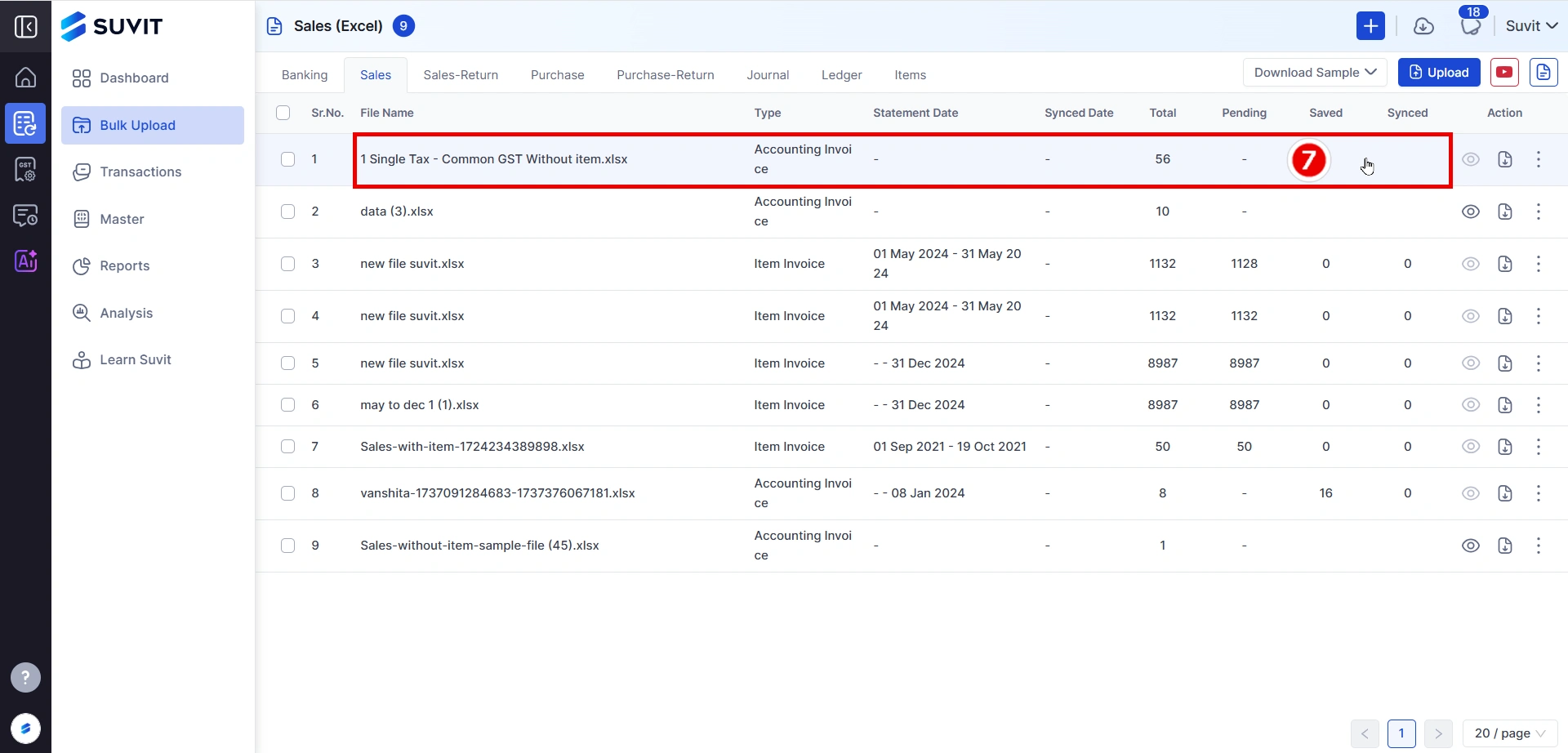The height and width of the screenshot is (753, 1568).
Task: Switch to the Purchase-Return tab
Action: click(x=666, y=75)
